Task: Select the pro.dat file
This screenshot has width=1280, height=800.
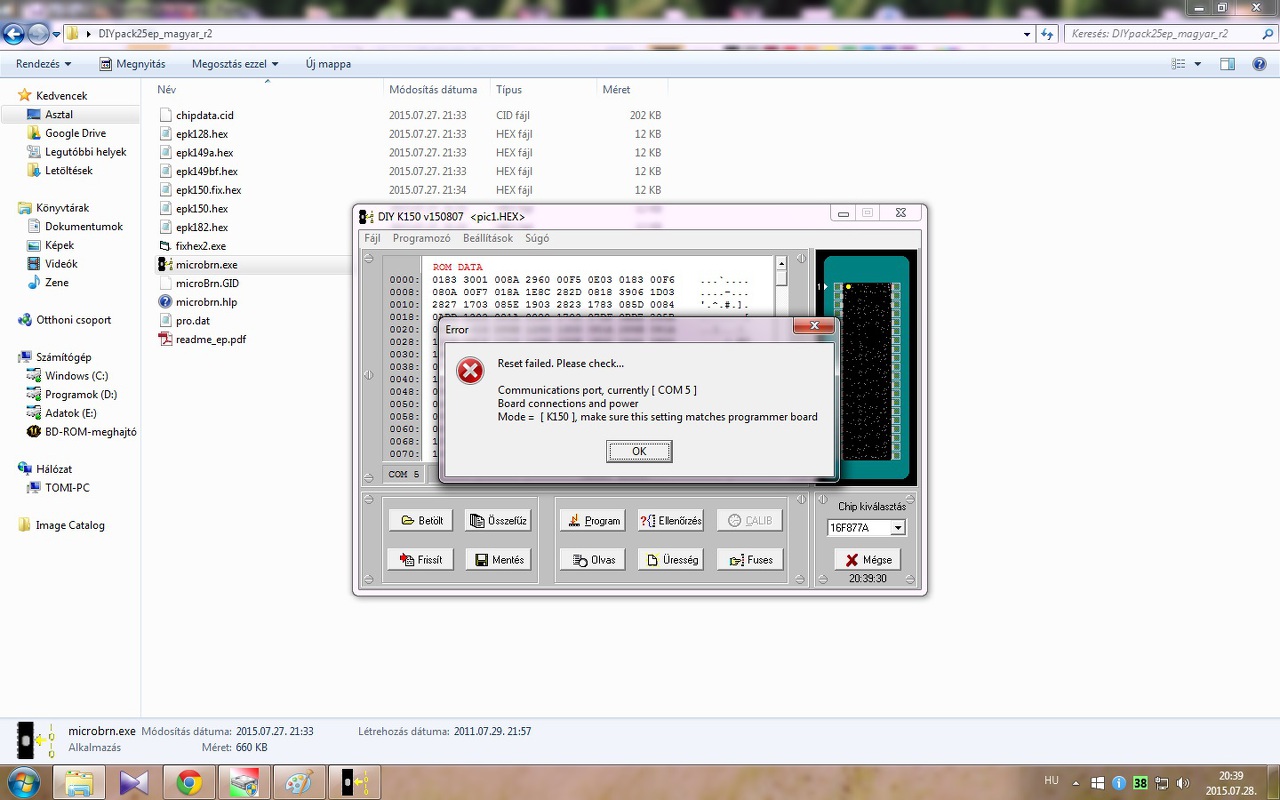Action: [192, 321]
